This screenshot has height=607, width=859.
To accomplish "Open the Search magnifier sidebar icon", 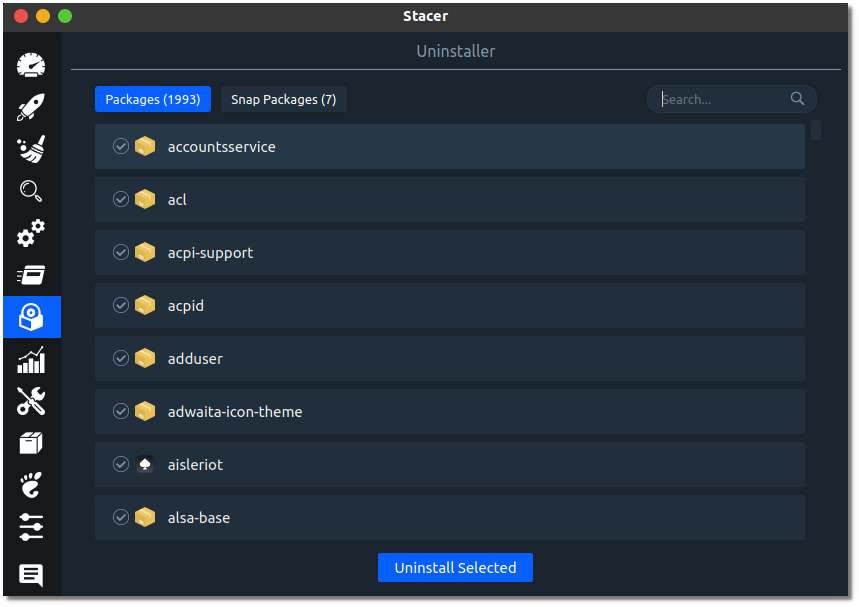I will (x=31, y=191).
